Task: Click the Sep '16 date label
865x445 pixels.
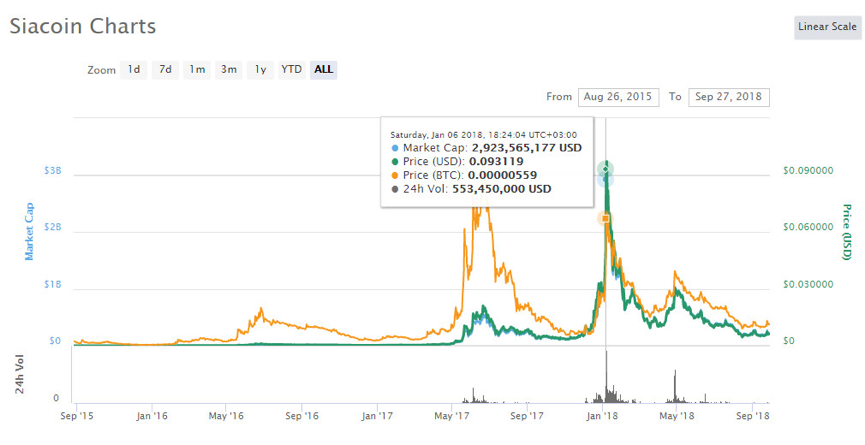Action: (x=302, y=416)
